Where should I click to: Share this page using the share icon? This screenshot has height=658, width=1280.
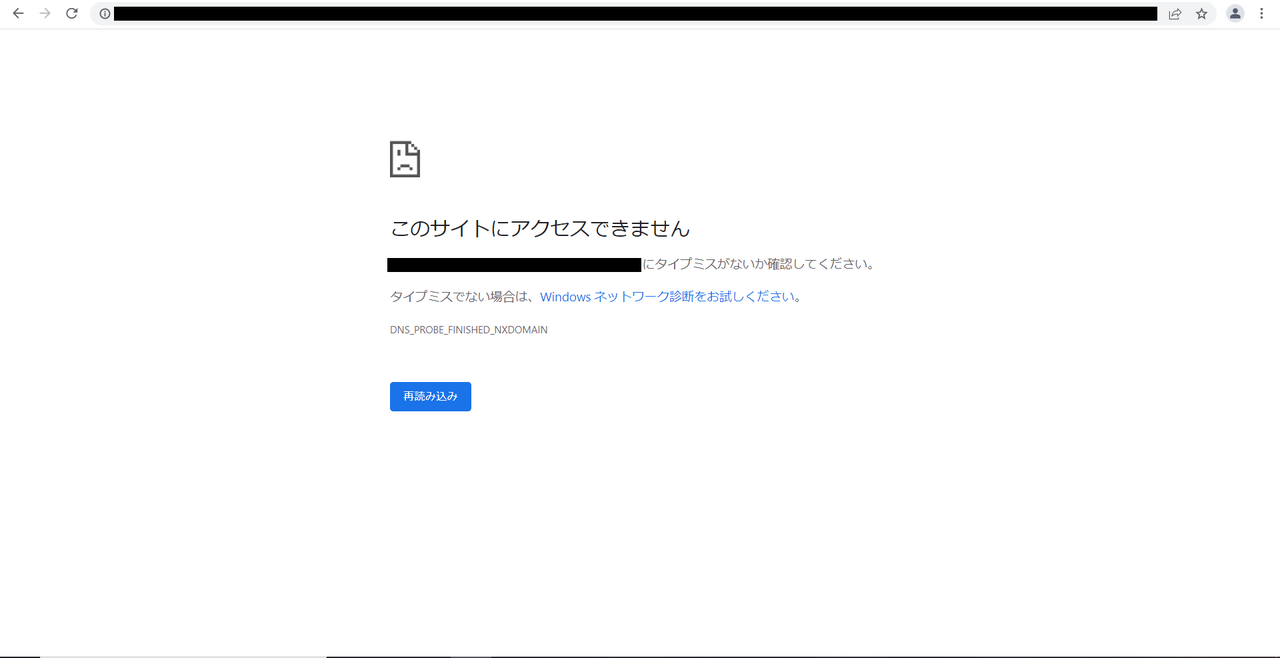[1175, 14]
